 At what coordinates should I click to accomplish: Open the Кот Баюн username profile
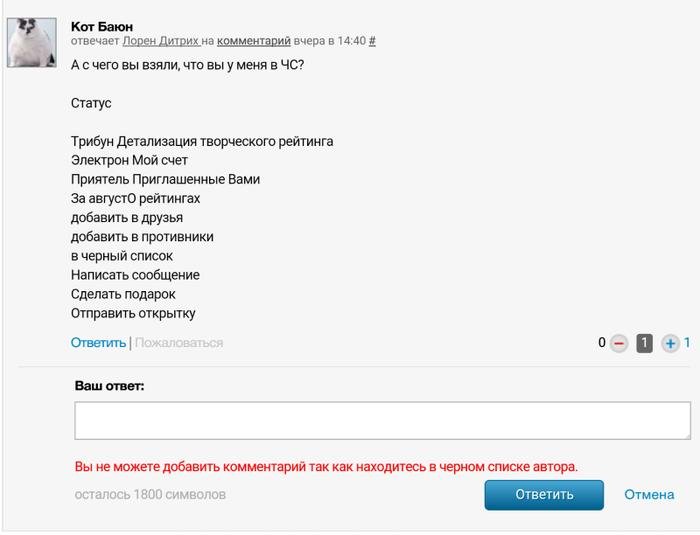(102, 25)
